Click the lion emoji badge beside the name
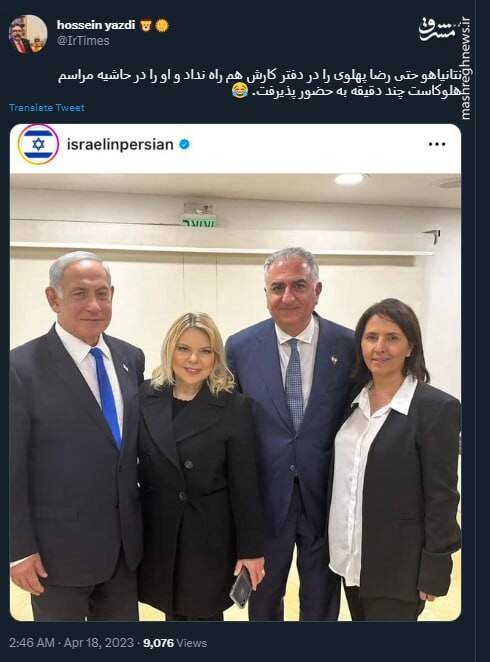 coord(146,26)
